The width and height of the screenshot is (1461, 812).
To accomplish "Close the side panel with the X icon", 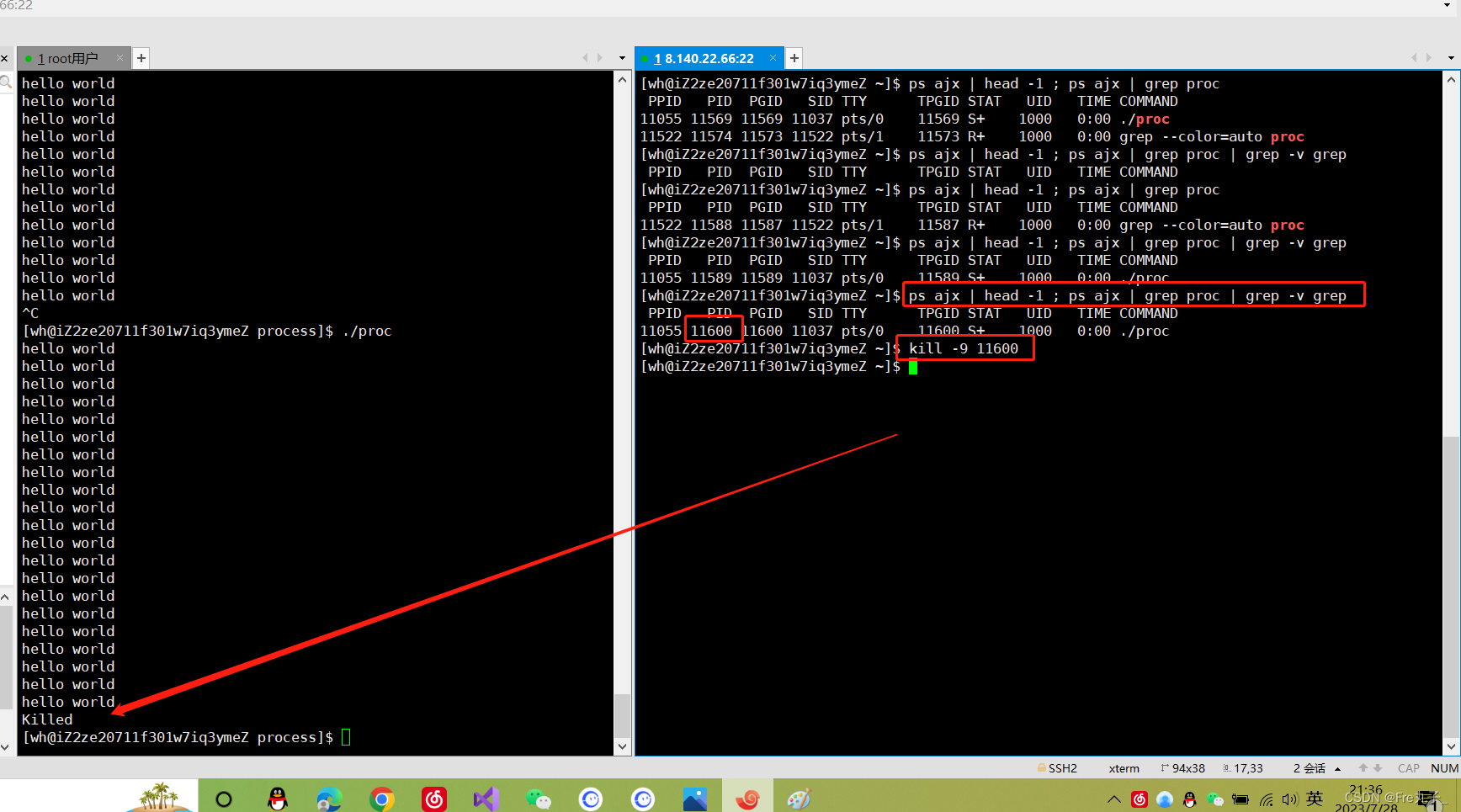I will (4, 58).
